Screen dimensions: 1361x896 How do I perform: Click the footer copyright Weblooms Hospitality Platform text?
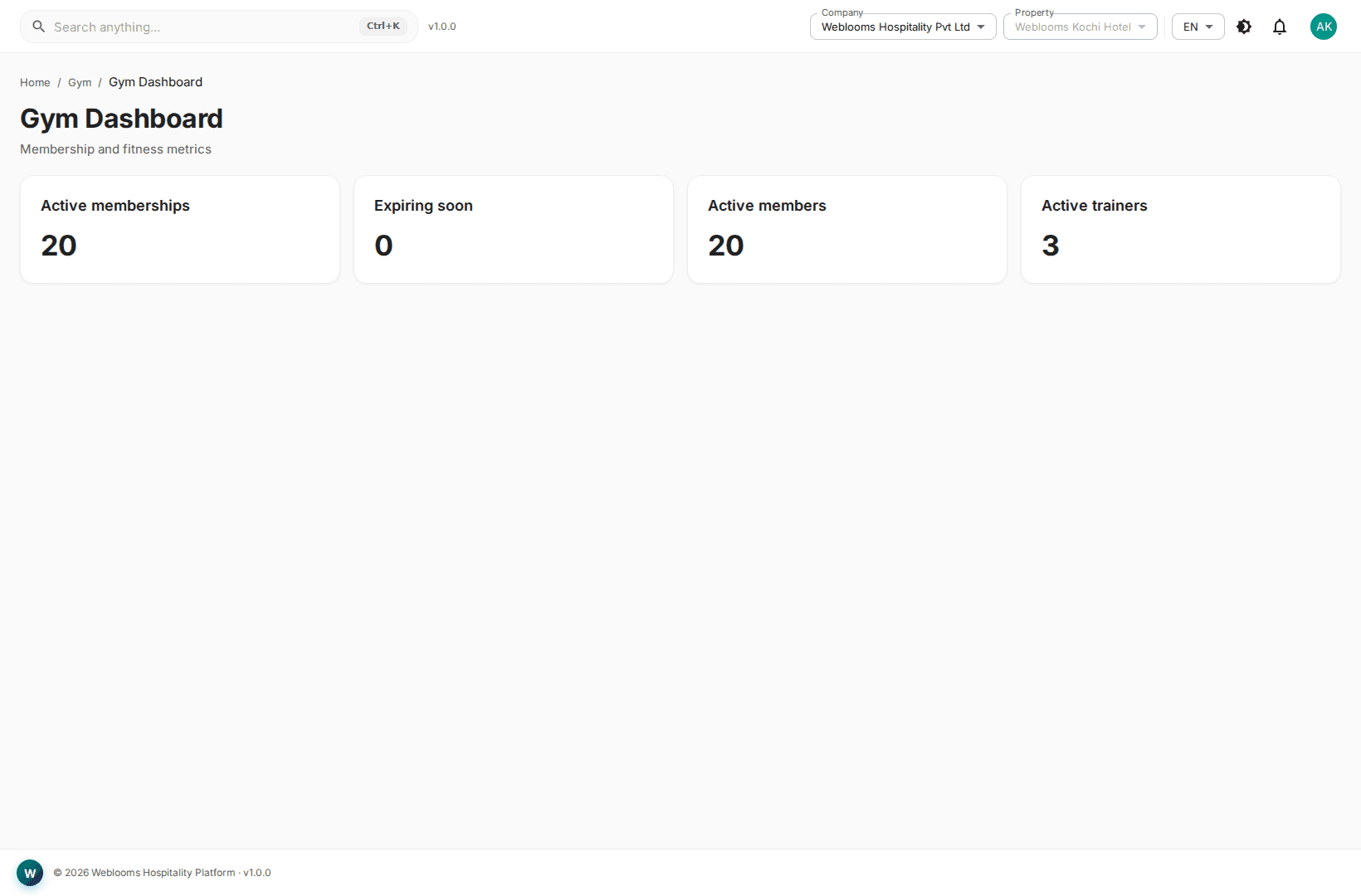pyautogui.click(x=162, y=873)
